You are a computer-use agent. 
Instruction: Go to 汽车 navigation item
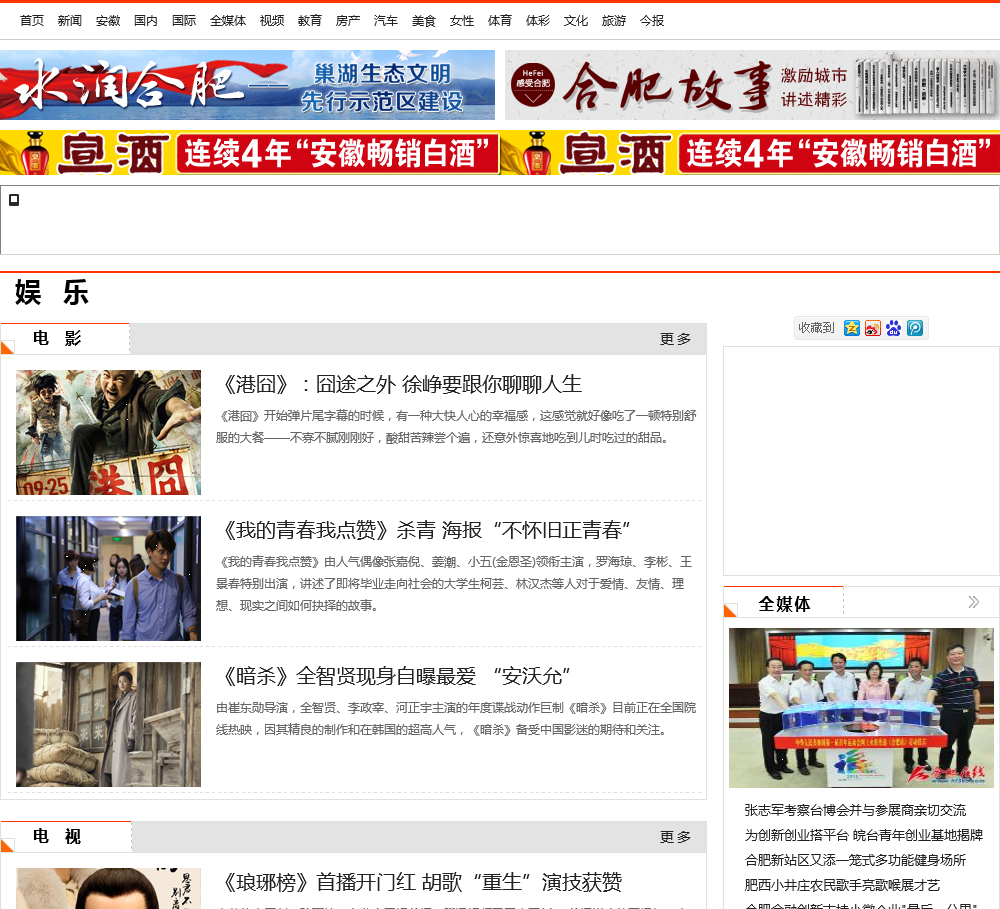[x=385, y=21]
